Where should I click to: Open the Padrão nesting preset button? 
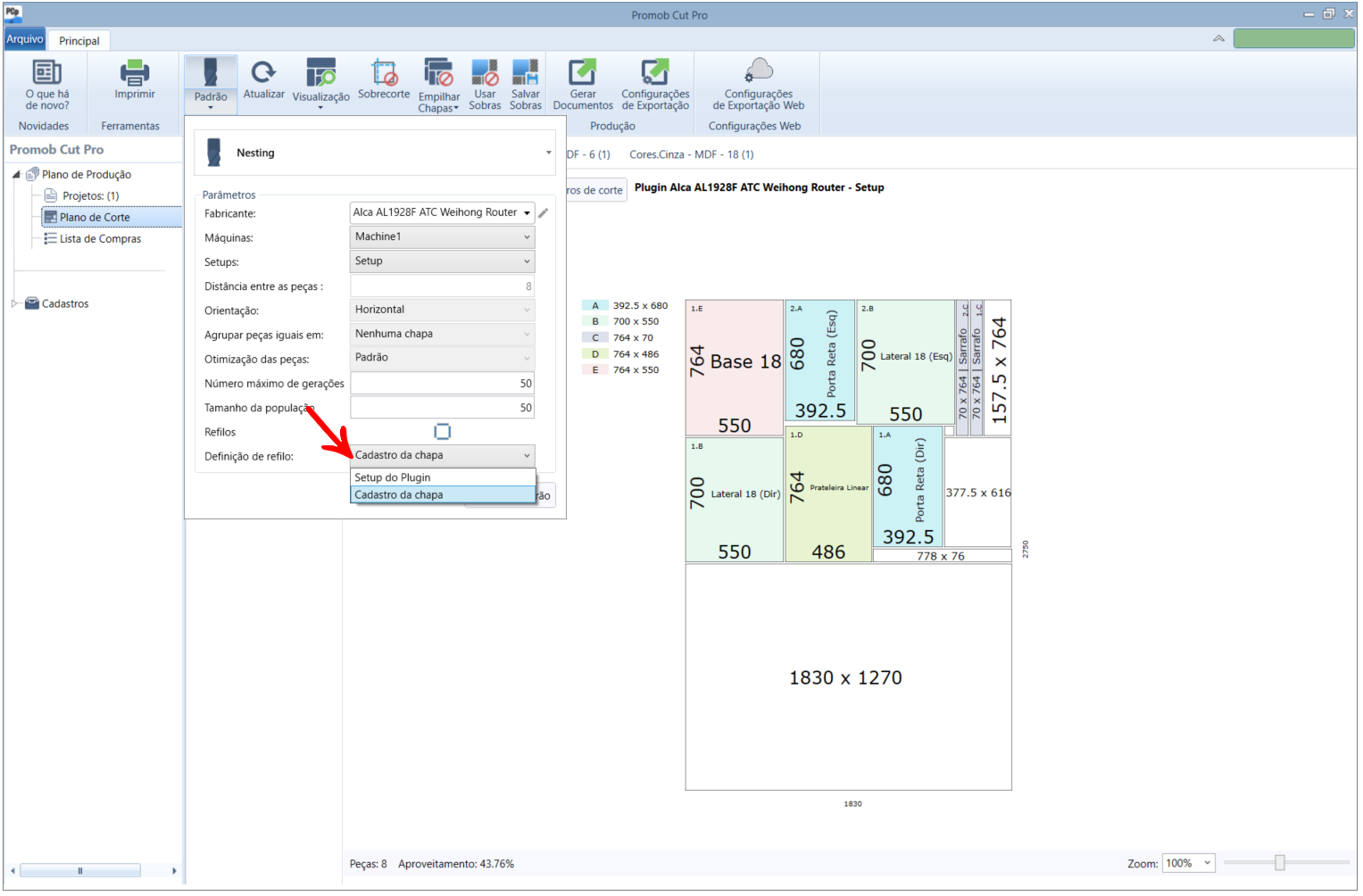[x=211, y=84]
